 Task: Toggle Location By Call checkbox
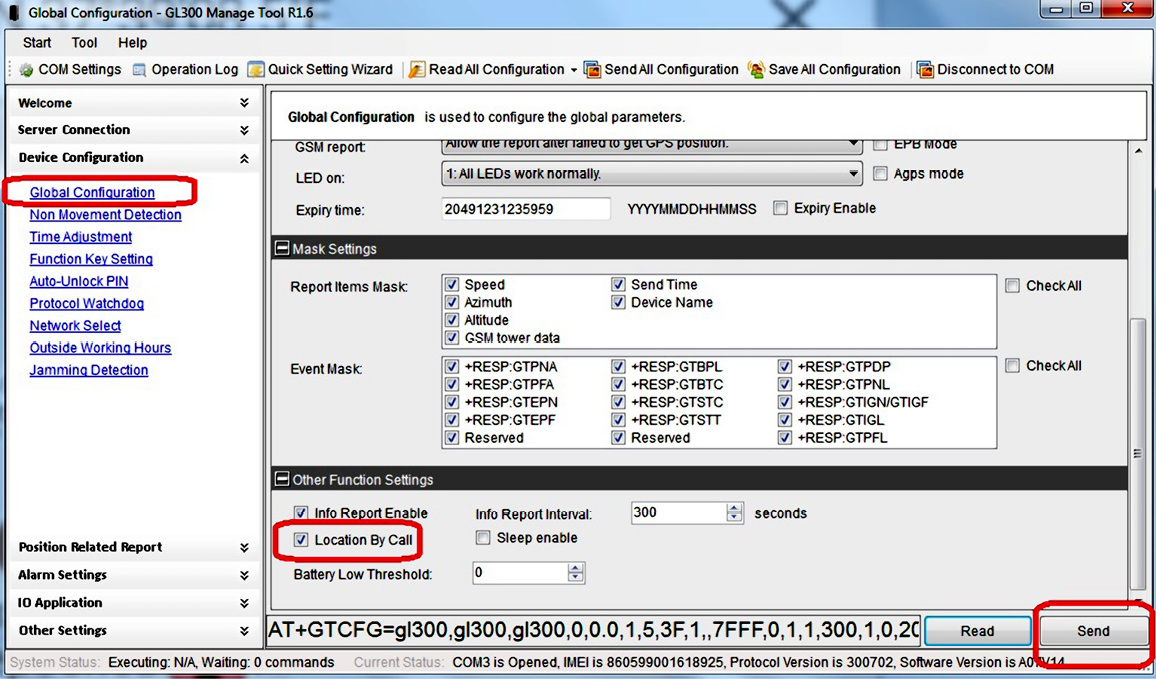tap(301, 540)
